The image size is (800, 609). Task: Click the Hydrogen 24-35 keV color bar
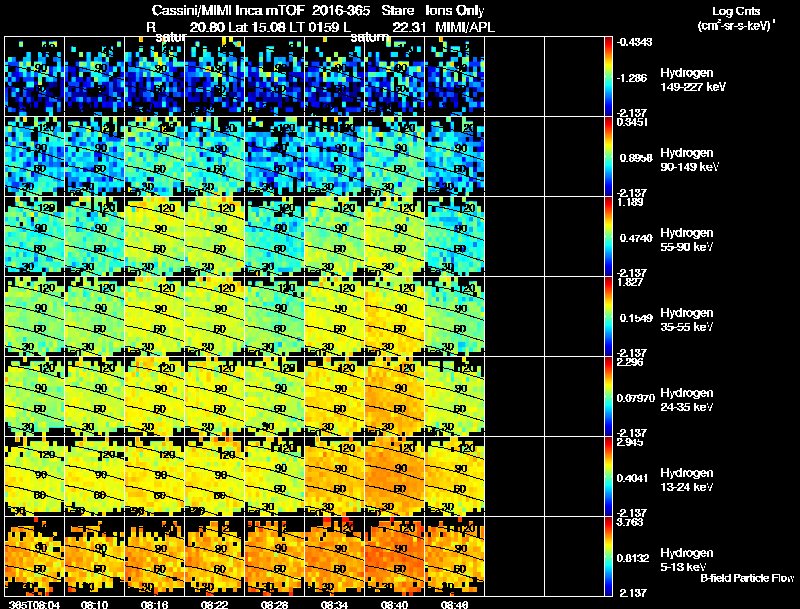pos(608,397)
